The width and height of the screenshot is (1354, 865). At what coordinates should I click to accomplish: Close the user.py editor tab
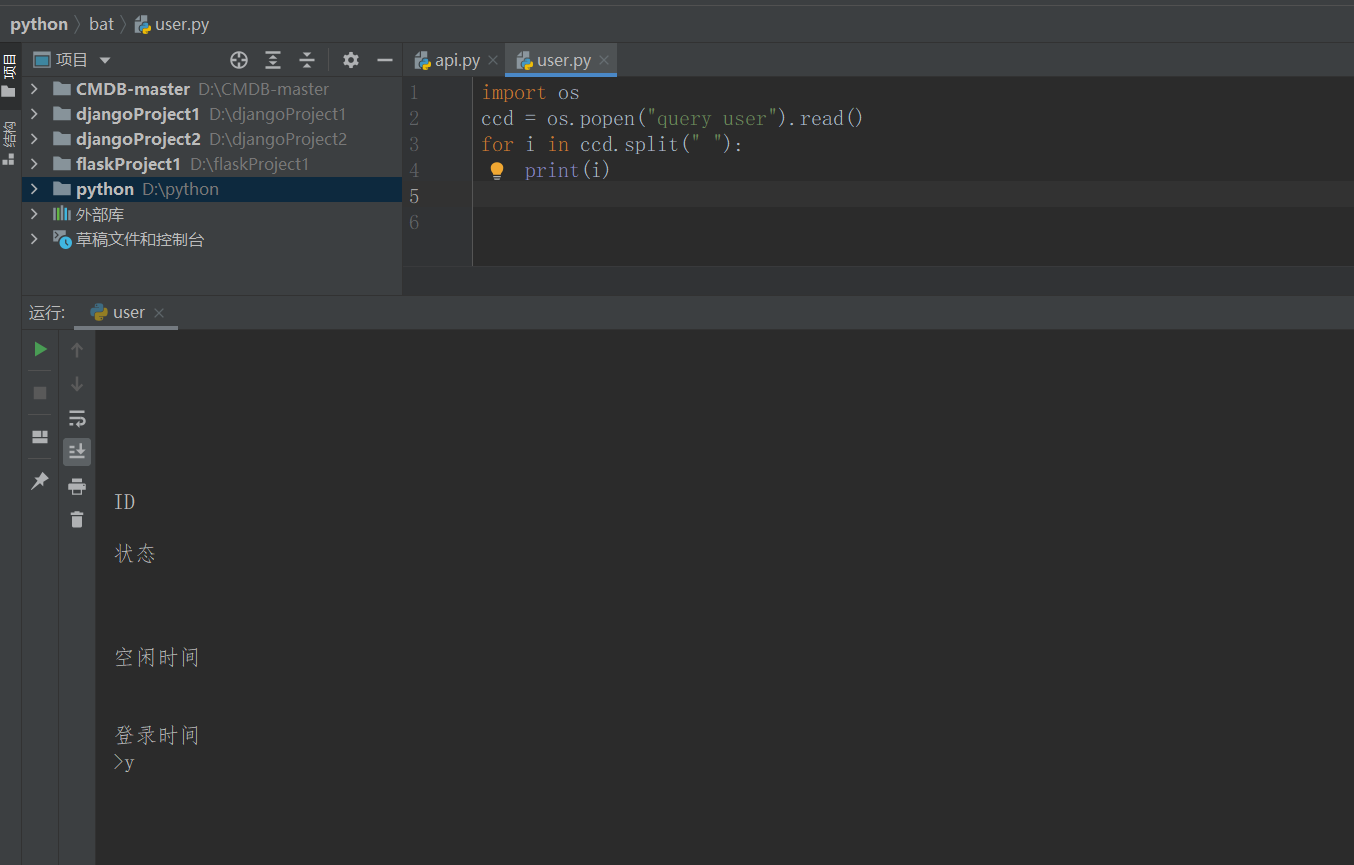pos(603,61)
